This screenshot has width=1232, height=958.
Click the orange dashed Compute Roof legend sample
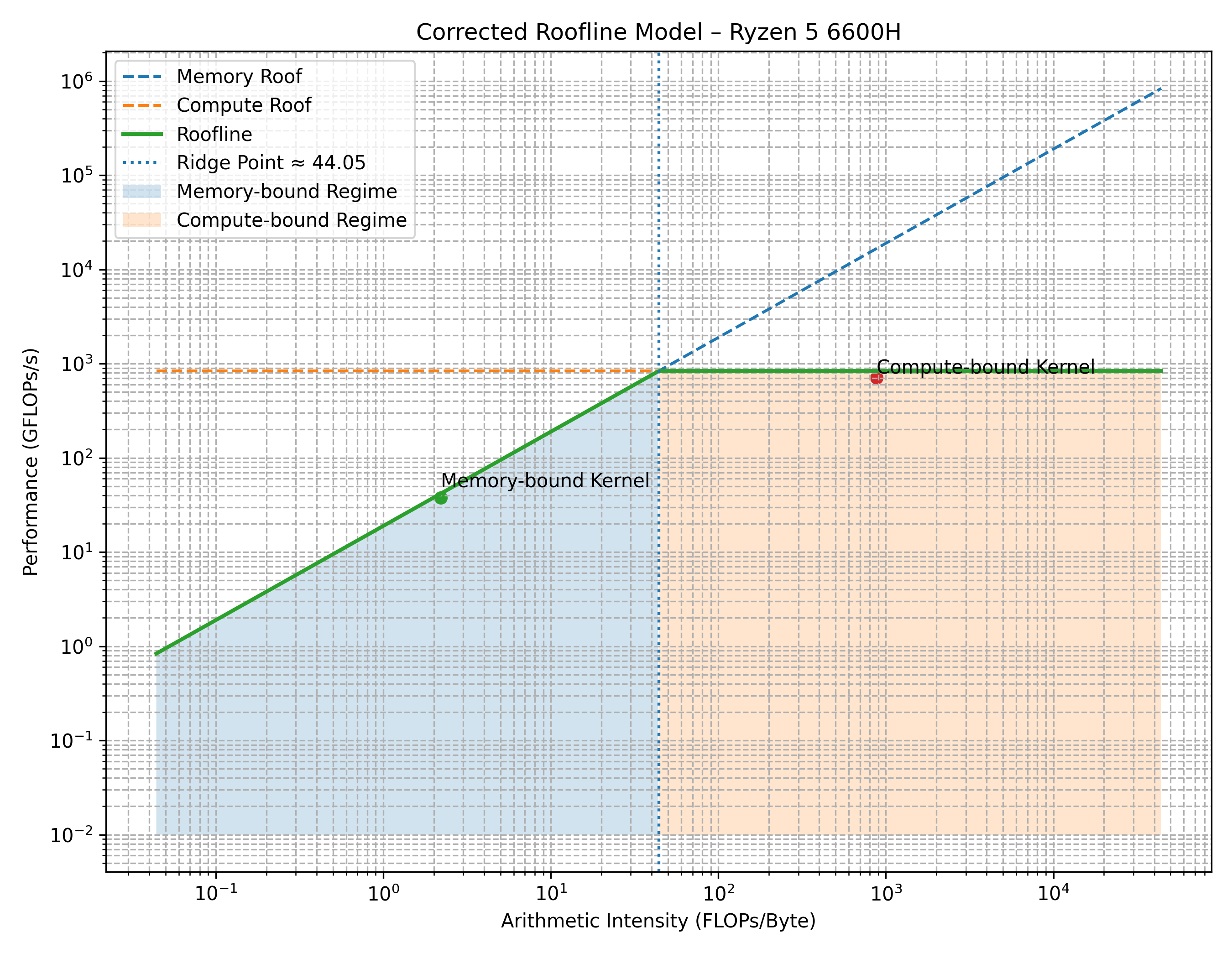click(x=142, y=105)
